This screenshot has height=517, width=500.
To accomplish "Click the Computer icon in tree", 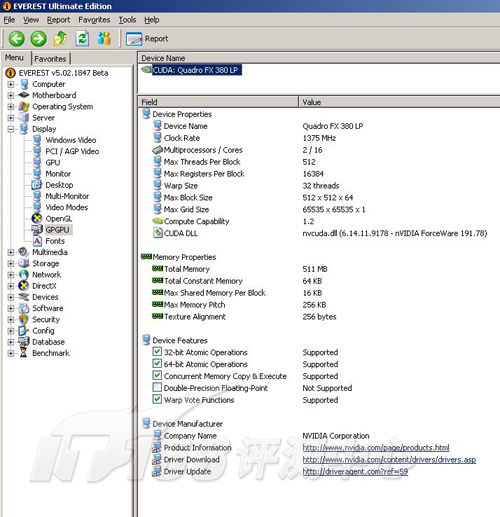I will tap(24, 84).
